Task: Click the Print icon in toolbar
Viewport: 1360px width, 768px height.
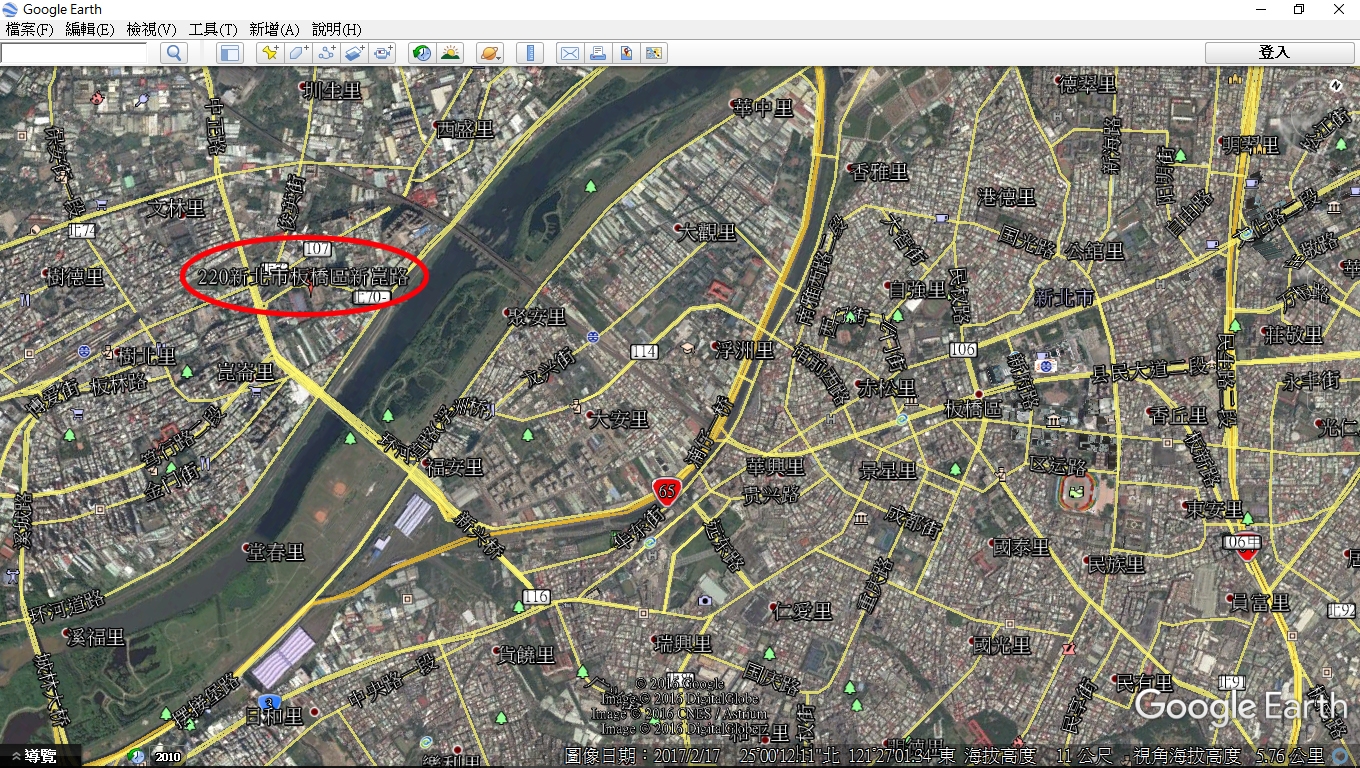Action: tap(598, 53)
